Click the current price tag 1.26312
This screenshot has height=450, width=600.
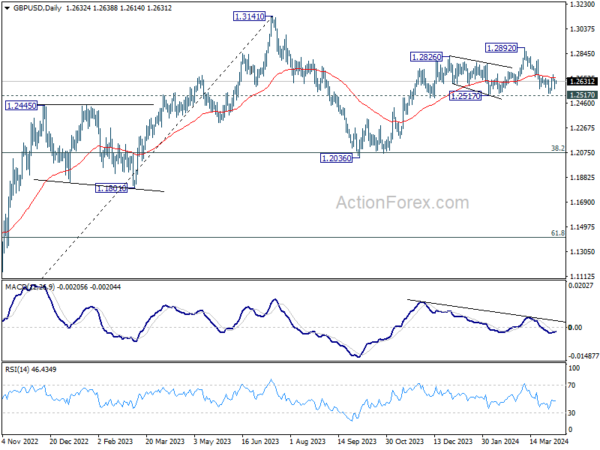(582, 81)
